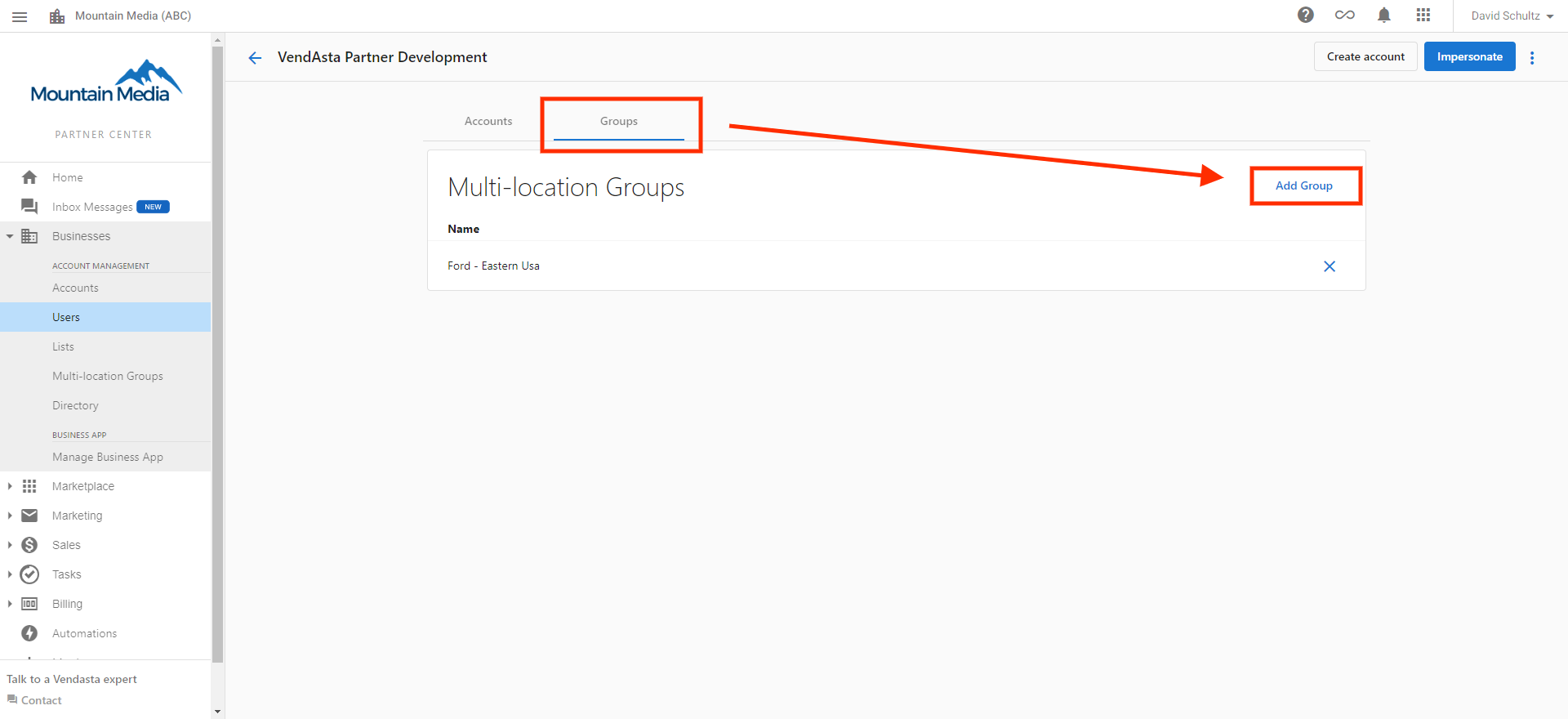This screenshot has height=719, width=1568.
Task: Click the Create account button
Action: tap(1365, 56)
